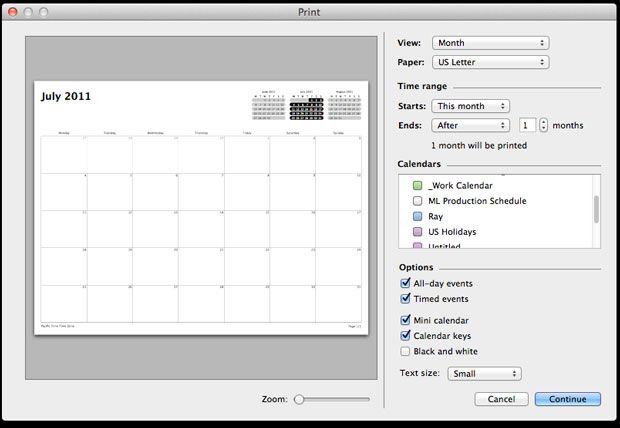
Task: Toggle the Ray calendar blue checkbox
Action: click(418, 216)
